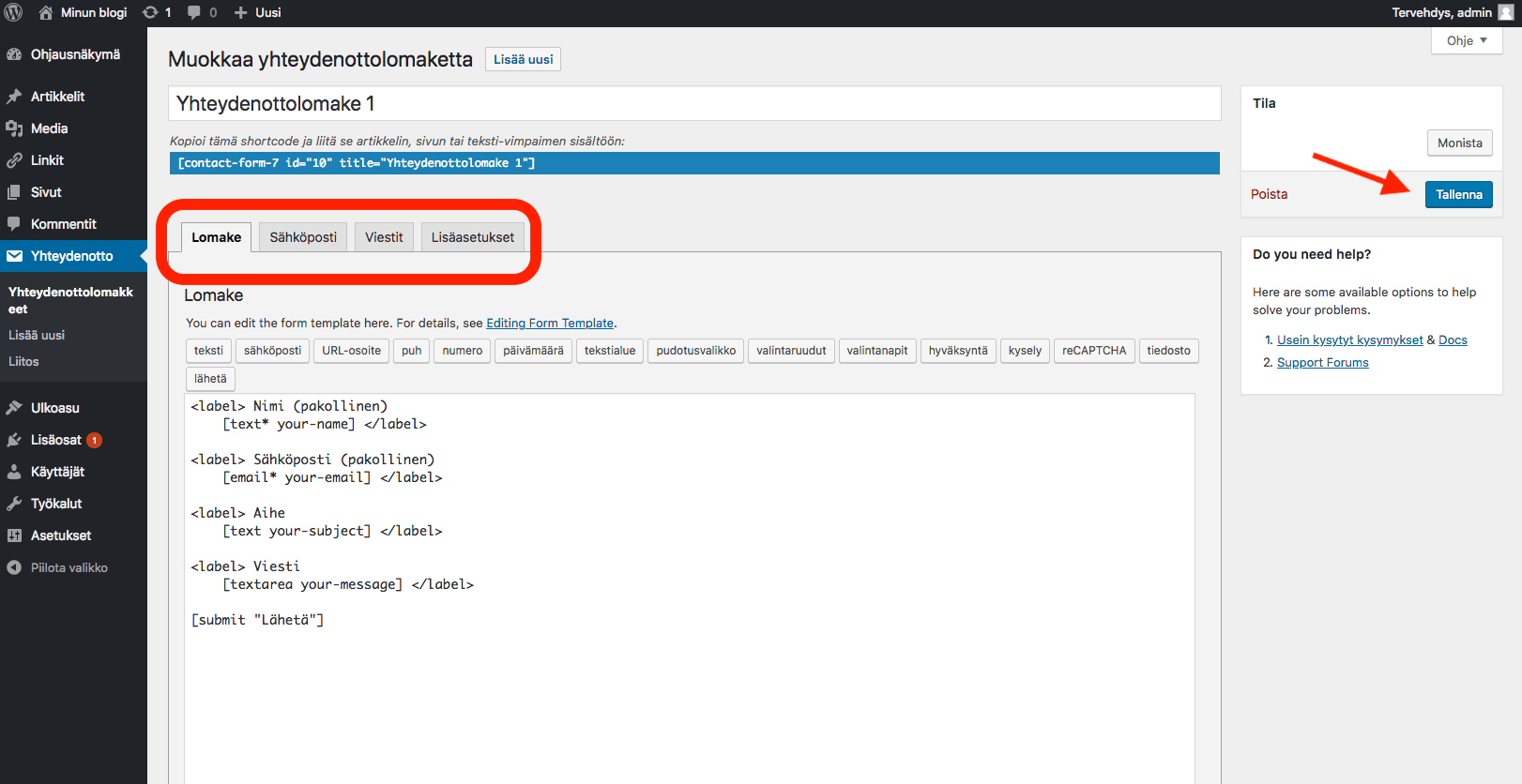Select the contact-form-7 shortcode field
Screen dimensions: 1522x784
click(x=694, y=163)
